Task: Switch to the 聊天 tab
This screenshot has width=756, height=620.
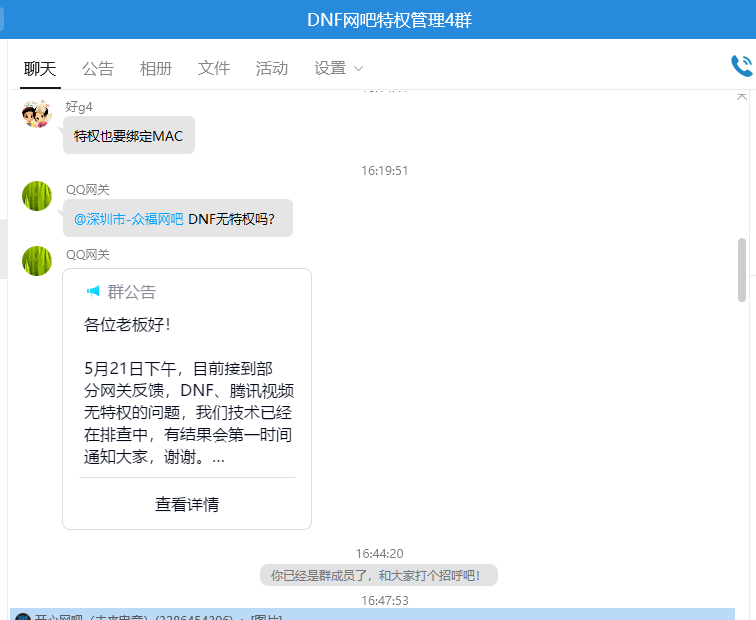Action: [x=40, y=68]
